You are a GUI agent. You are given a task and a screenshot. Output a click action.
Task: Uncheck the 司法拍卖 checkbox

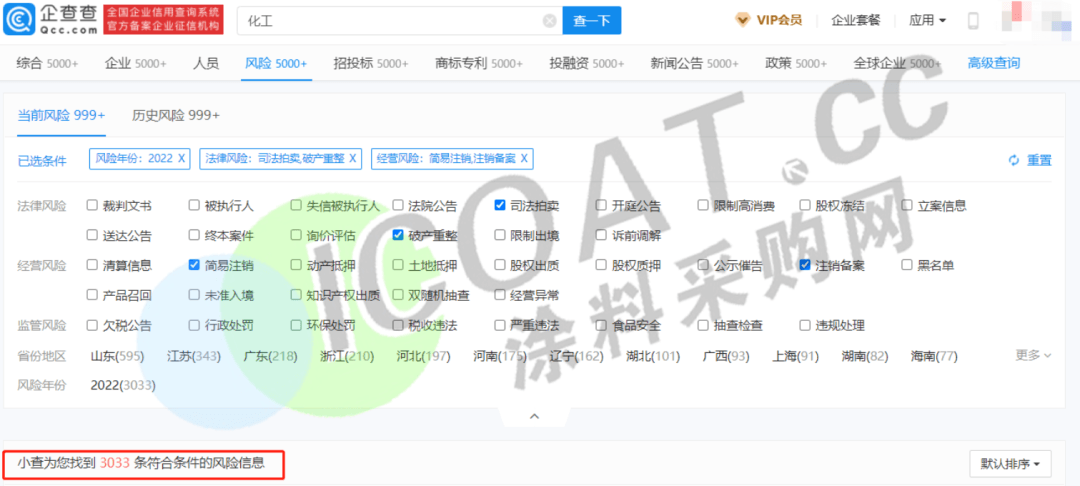tap(500, 206)
